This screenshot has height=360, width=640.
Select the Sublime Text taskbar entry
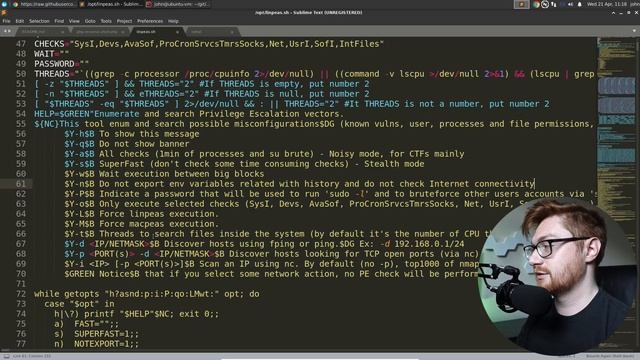coord(111,4)
